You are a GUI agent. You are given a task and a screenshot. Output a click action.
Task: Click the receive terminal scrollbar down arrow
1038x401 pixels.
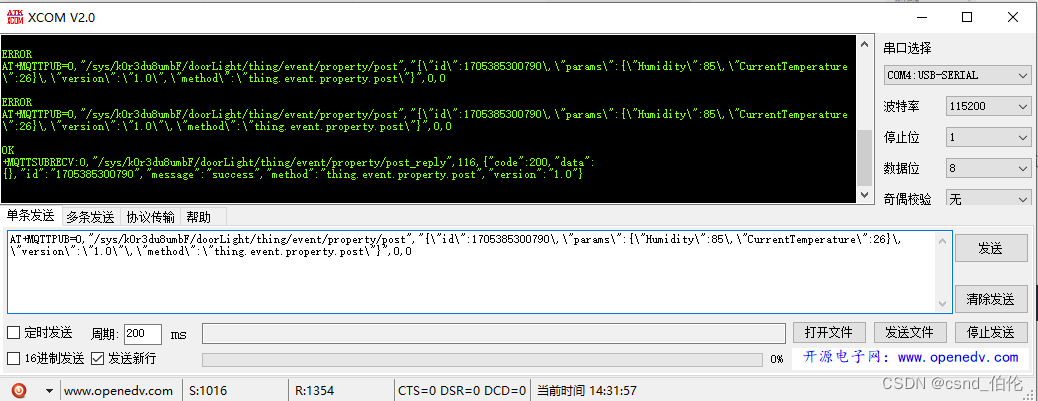pyautogui.click(x=865, y=195)
